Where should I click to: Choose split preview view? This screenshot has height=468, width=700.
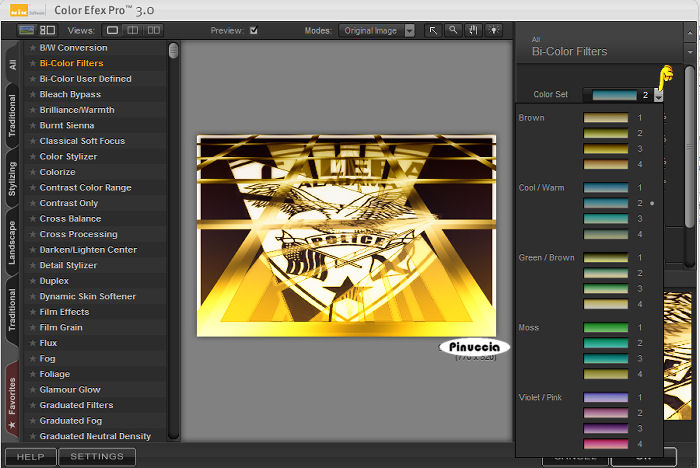(133, 30)
